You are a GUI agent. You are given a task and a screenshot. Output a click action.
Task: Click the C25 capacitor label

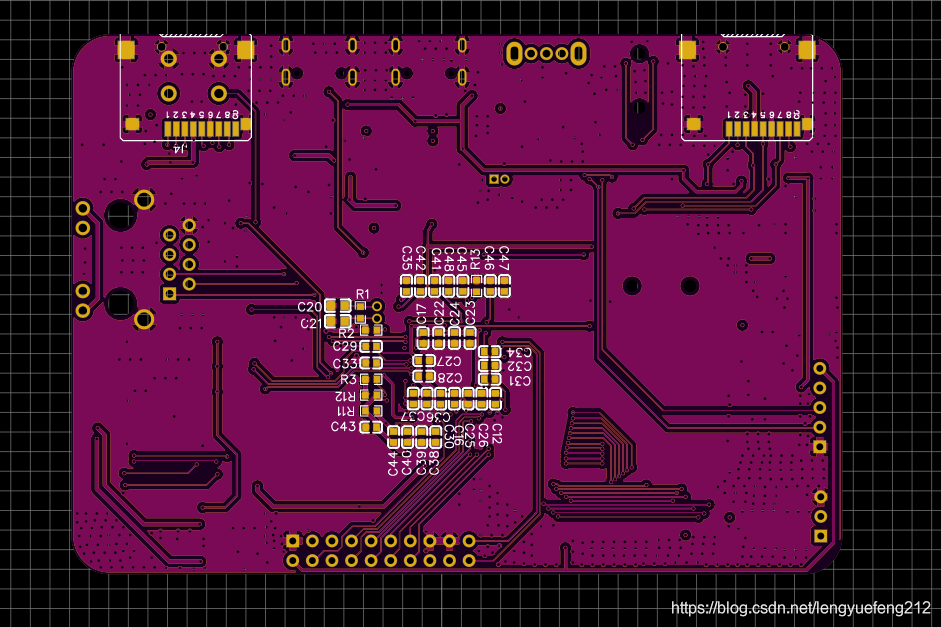(470, 436)
